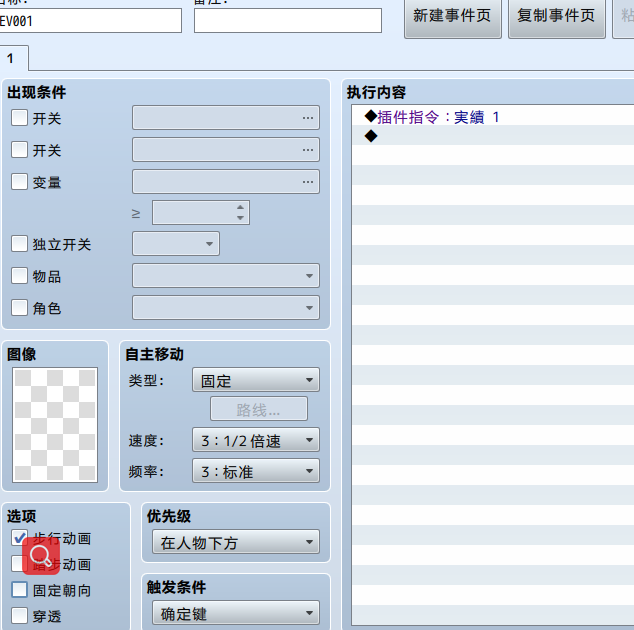Enable the second 开关 condition checkbox
Screen dimensions: 634x630
(19, 150)
